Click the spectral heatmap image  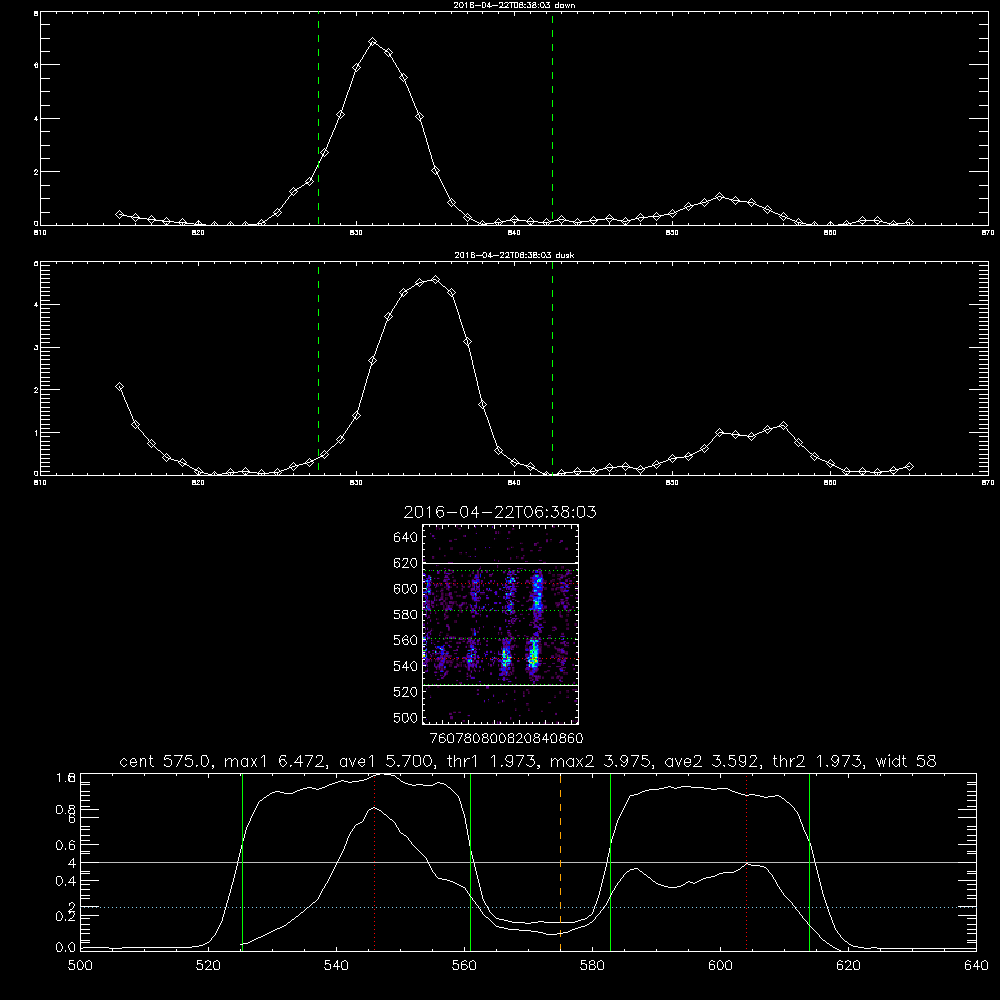501,624
